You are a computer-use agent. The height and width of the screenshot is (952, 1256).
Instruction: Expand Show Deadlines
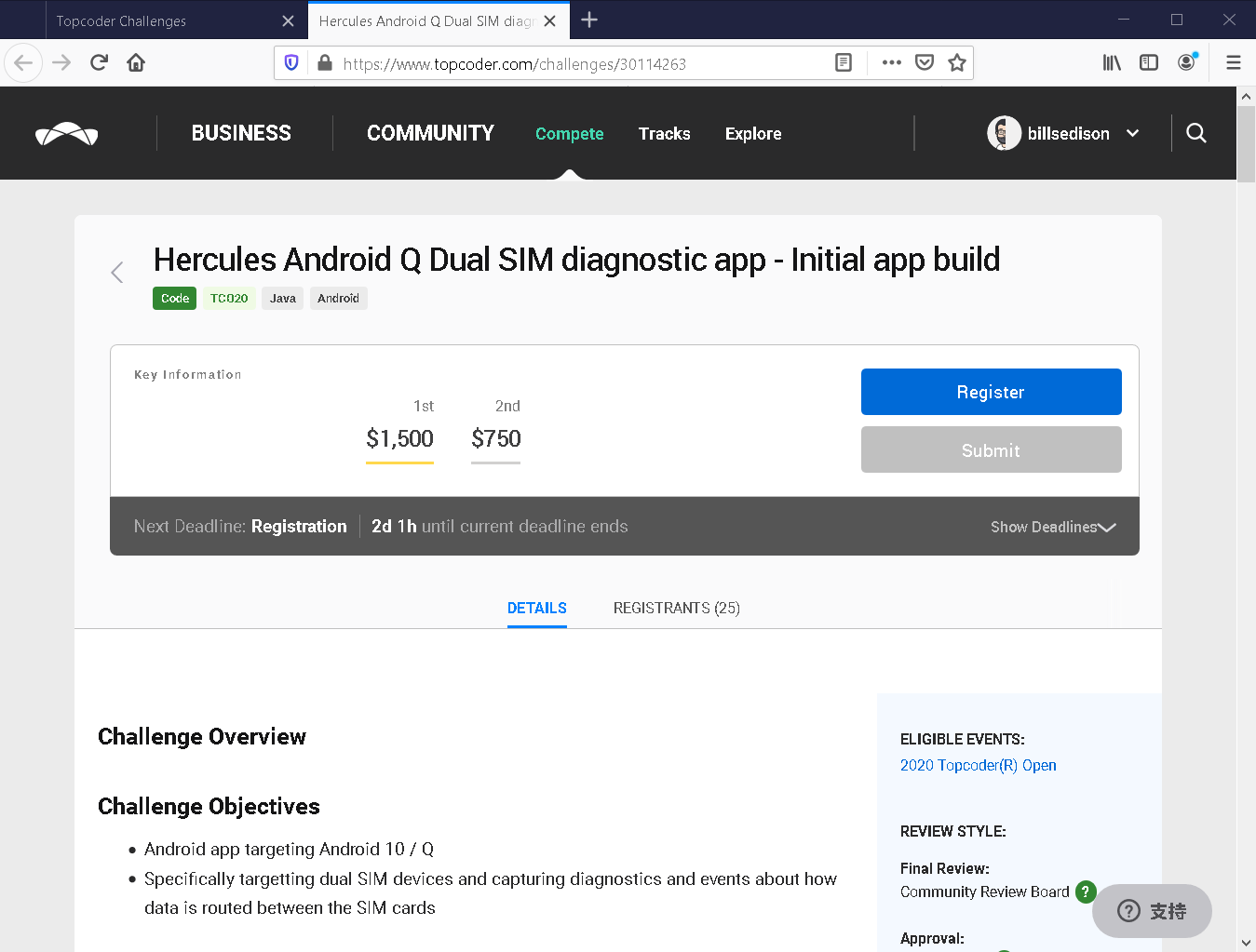coord(1053,527)
